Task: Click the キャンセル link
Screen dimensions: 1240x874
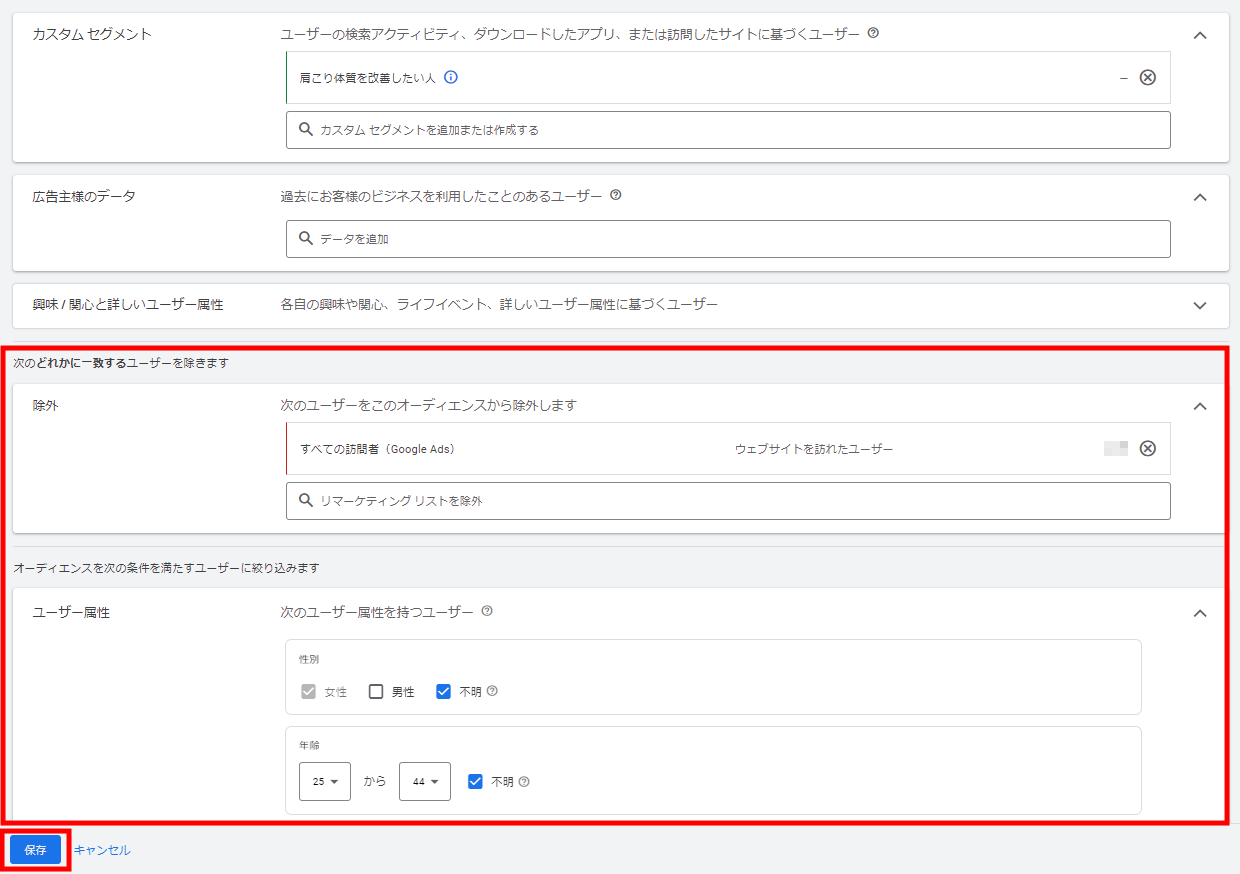Action: pos(102,850)
